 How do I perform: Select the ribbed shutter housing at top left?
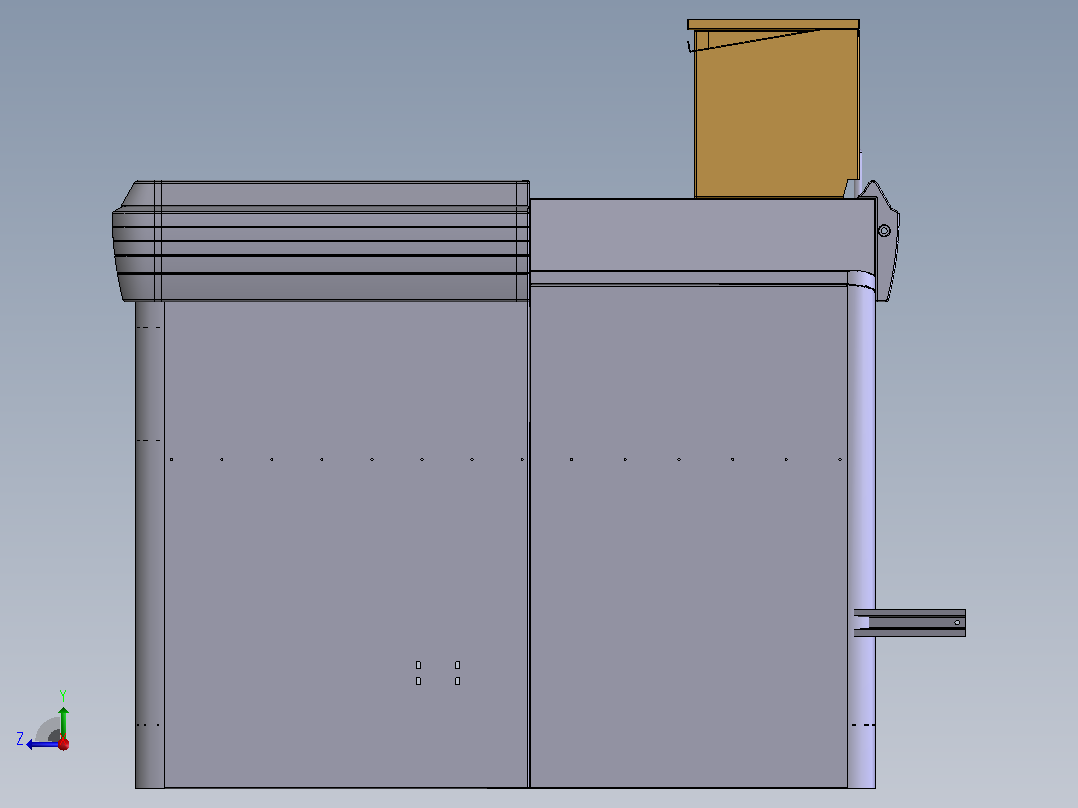[321, 241]
